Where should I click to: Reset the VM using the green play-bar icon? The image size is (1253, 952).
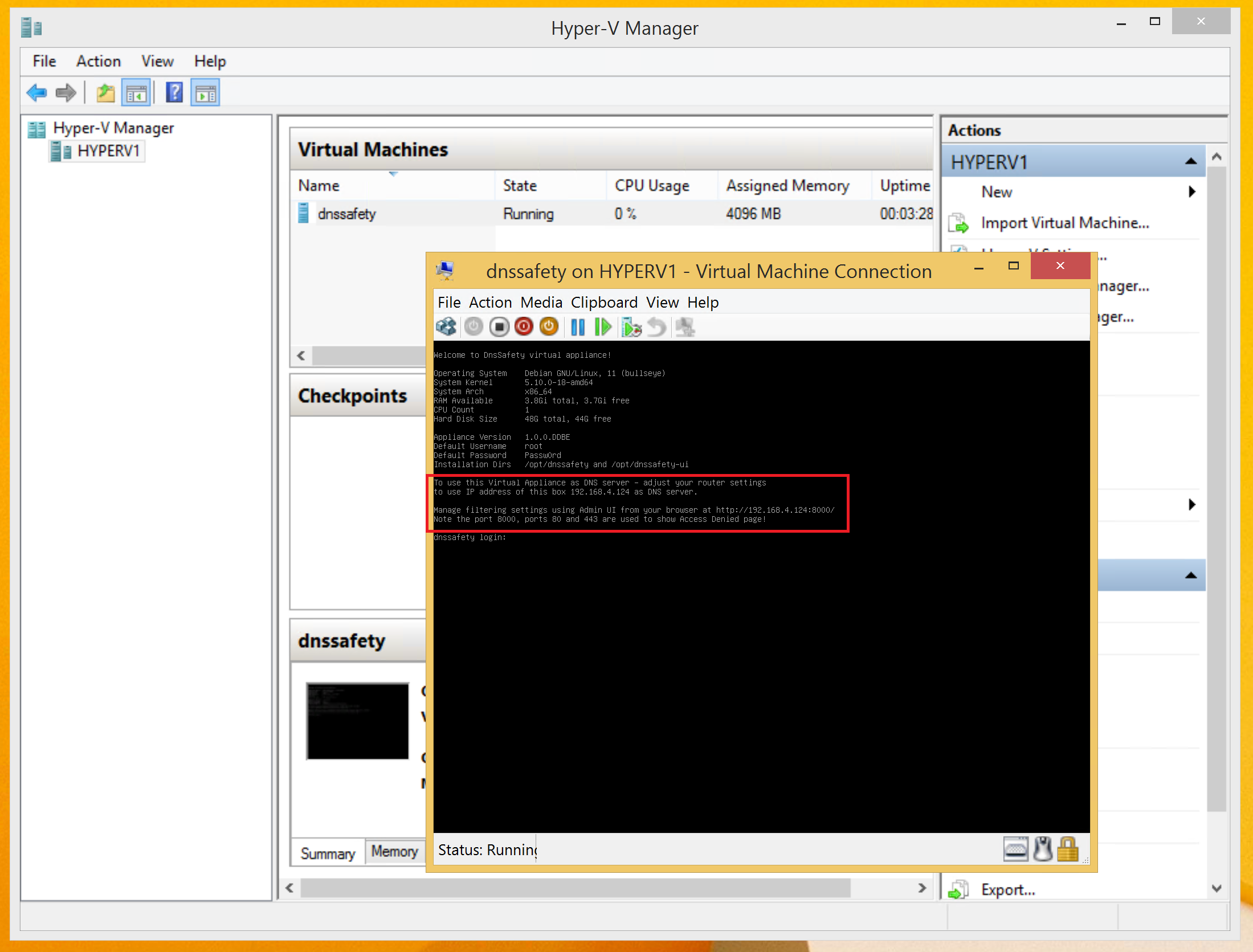click(x=603, y=327)
